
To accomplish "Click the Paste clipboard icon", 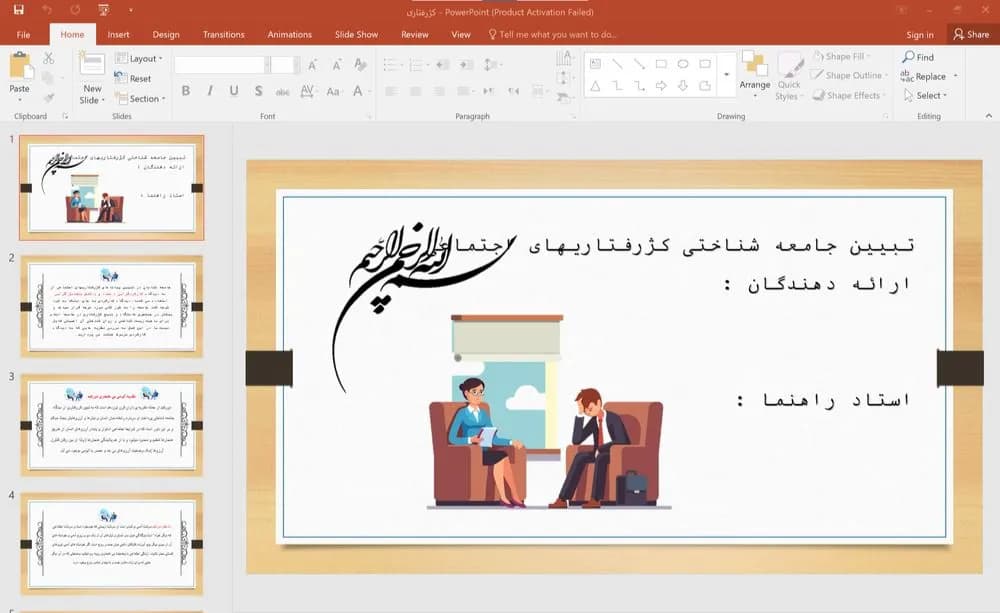I will click(20, 66).
